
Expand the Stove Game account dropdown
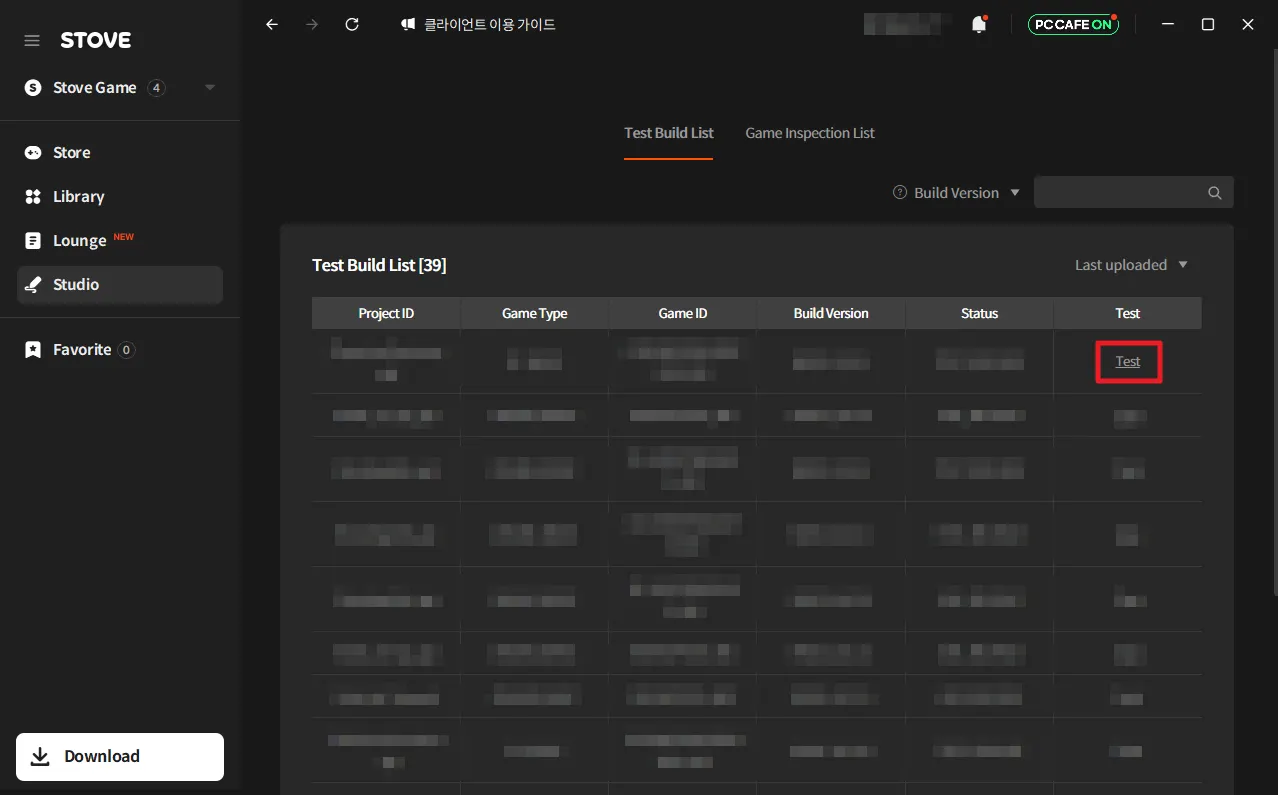(210, 88)
